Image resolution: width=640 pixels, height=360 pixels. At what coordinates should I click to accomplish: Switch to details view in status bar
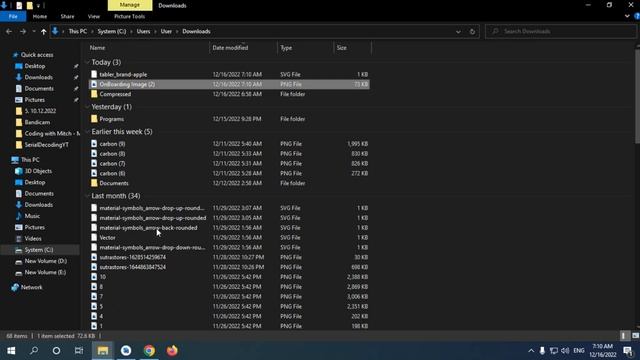pos(624,336)
